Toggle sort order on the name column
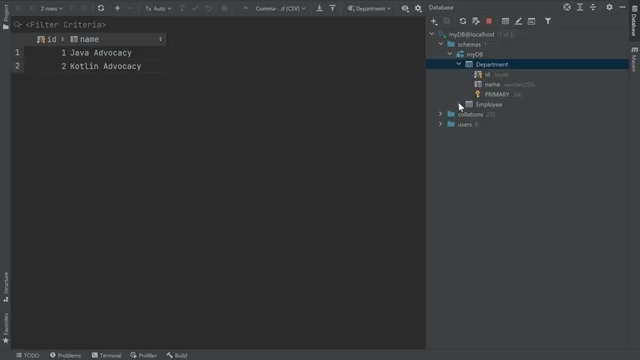The width and height of the screenshot is (640, 360). pos(160,39)
